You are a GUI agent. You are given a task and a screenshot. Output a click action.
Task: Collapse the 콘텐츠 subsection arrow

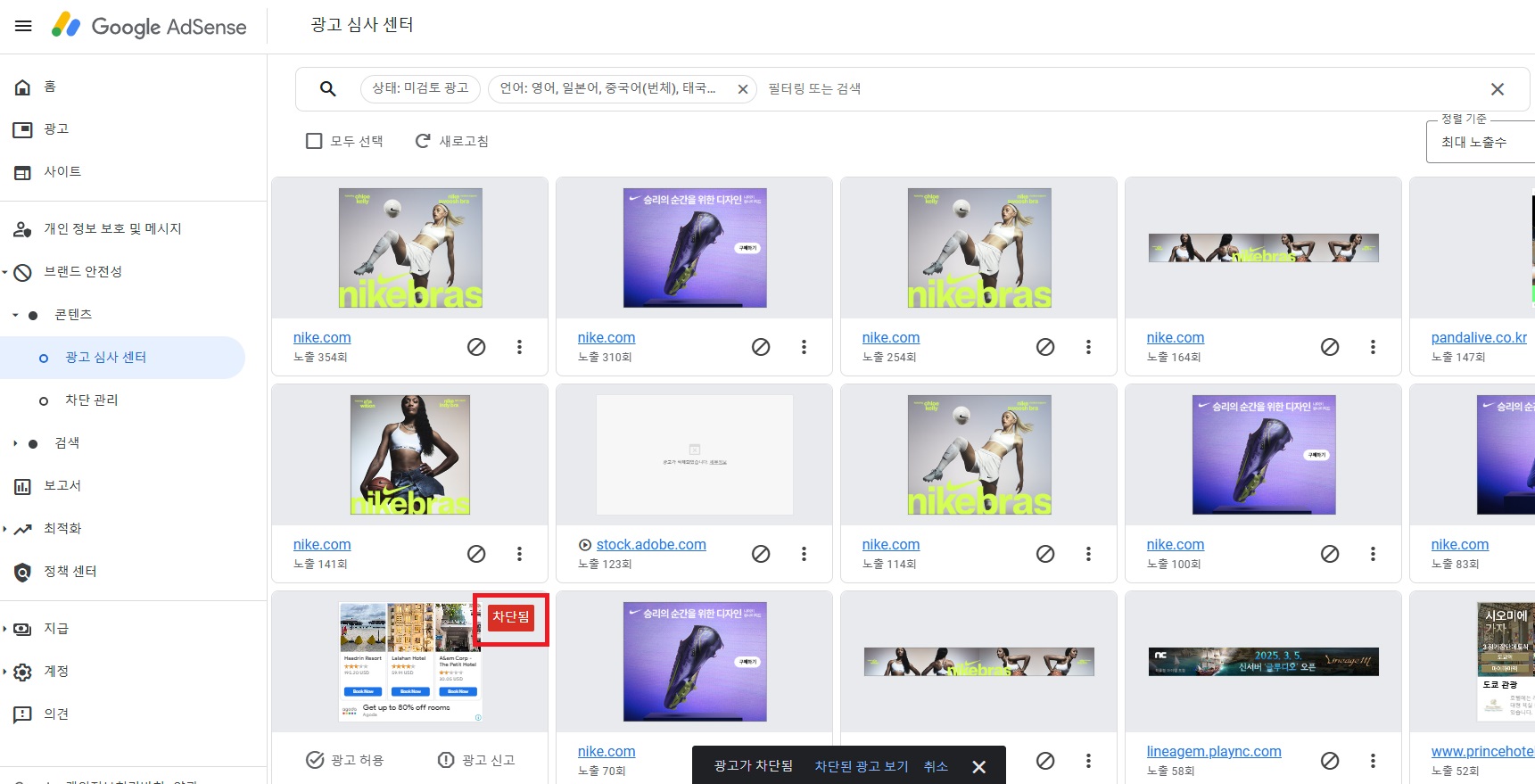[x=15, y=315]
